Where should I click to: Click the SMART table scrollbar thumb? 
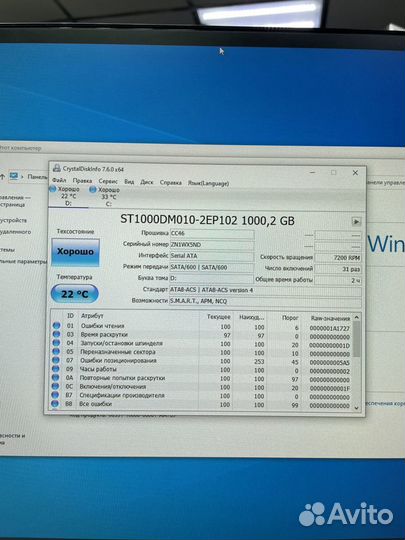tap(357, 339)
